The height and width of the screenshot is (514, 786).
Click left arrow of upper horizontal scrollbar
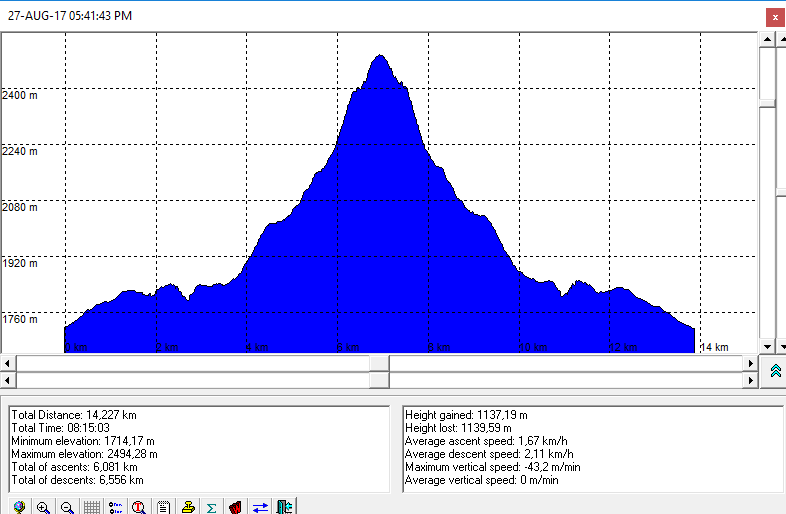click(x=7, y=363)
